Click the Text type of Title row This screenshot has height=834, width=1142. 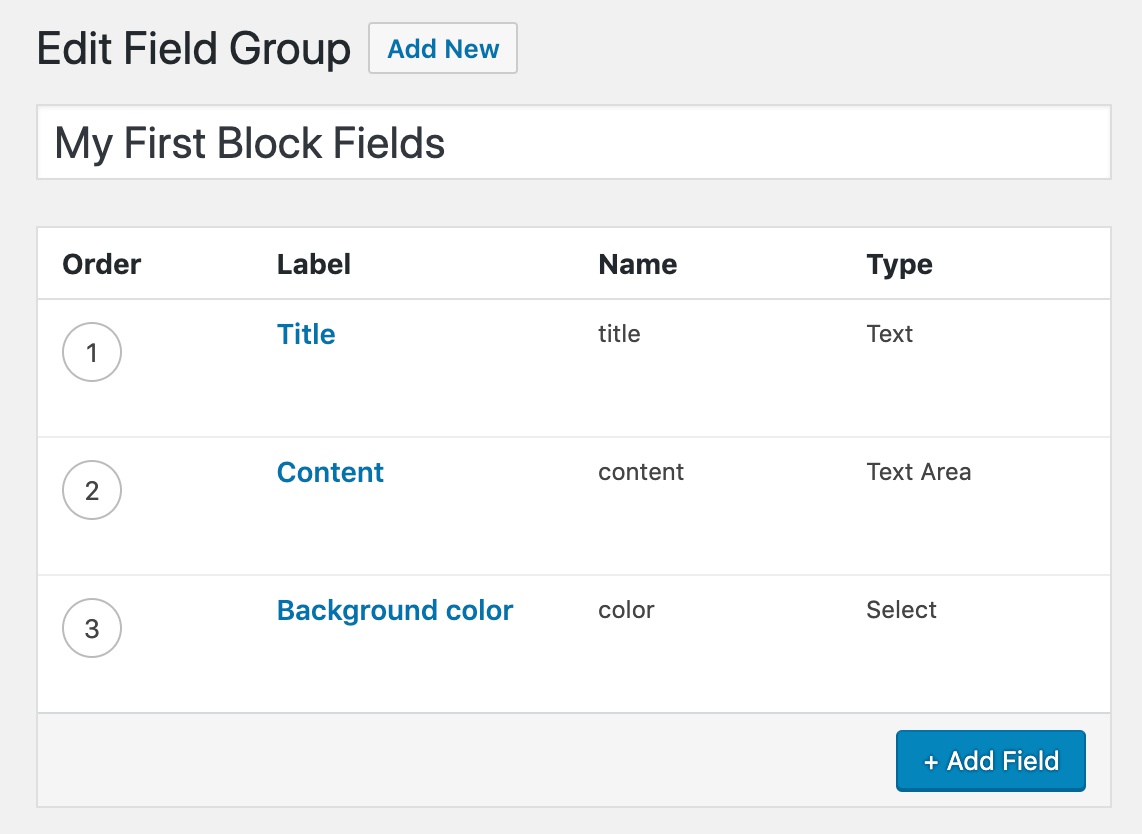coord(889,334)
